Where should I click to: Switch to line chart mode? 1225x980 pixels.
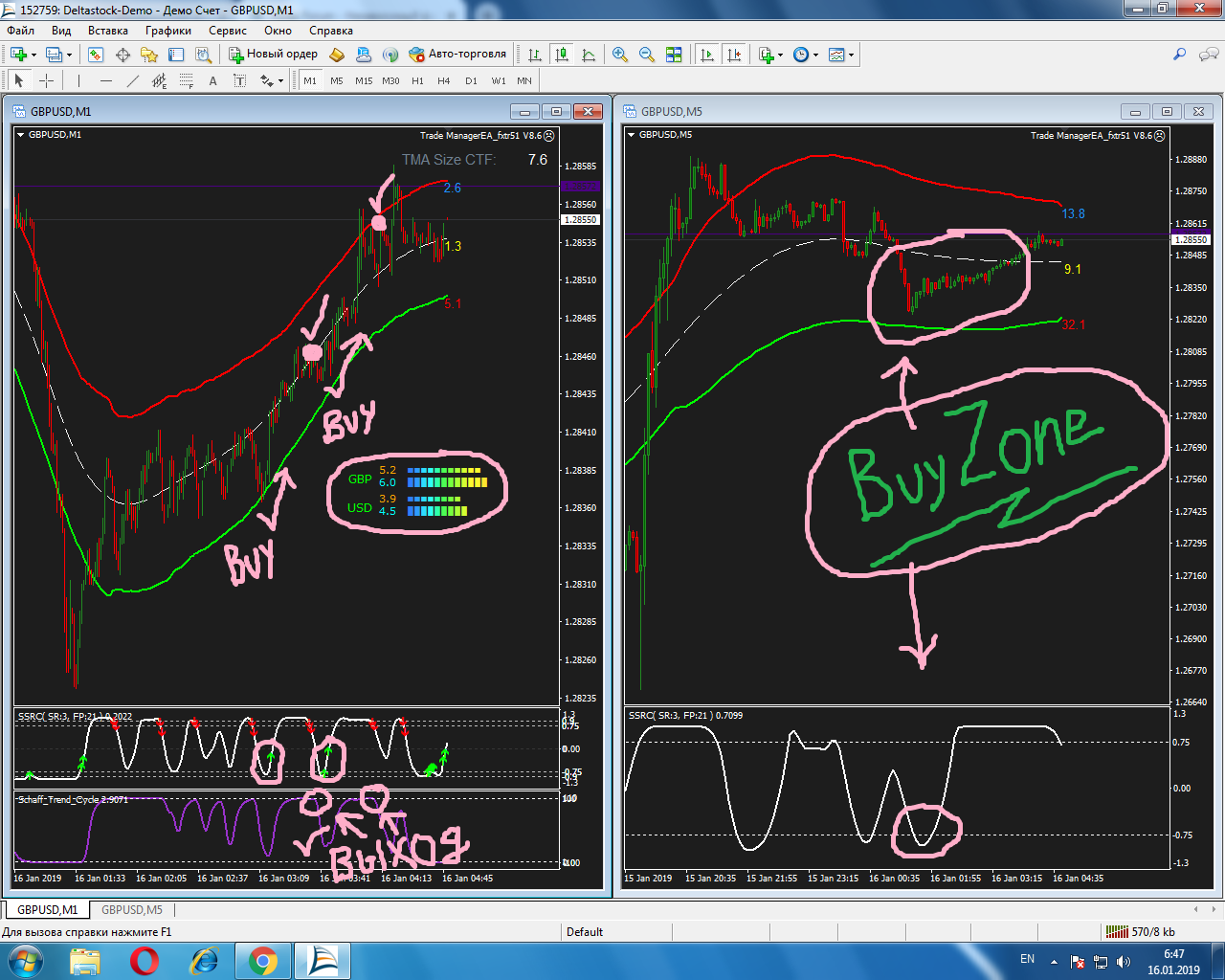click(x=589, y=55)
